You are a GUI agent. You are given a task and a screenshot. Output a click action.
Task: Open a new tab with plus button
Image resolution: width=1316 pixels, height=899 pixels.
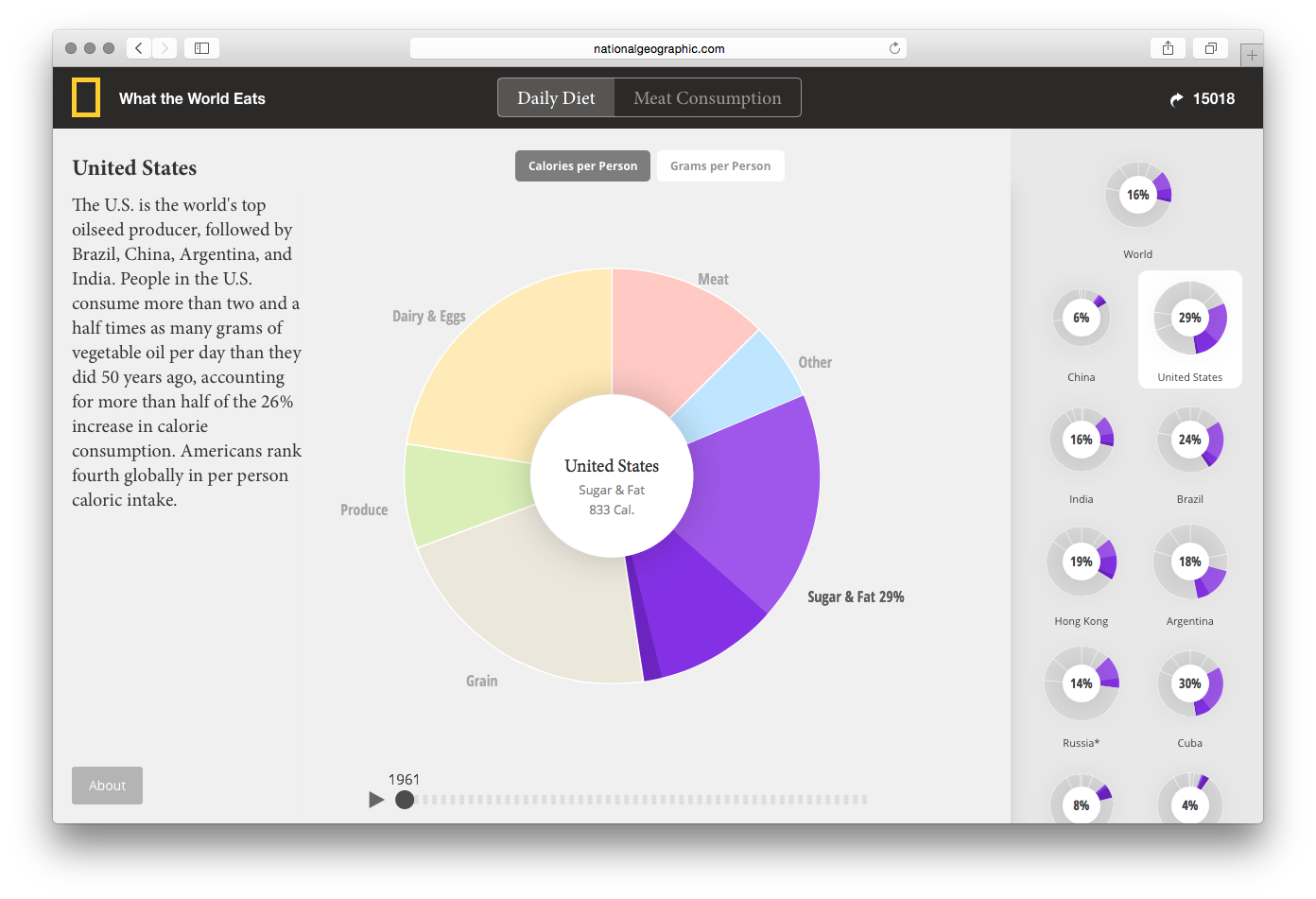(x=1252, y=56)
